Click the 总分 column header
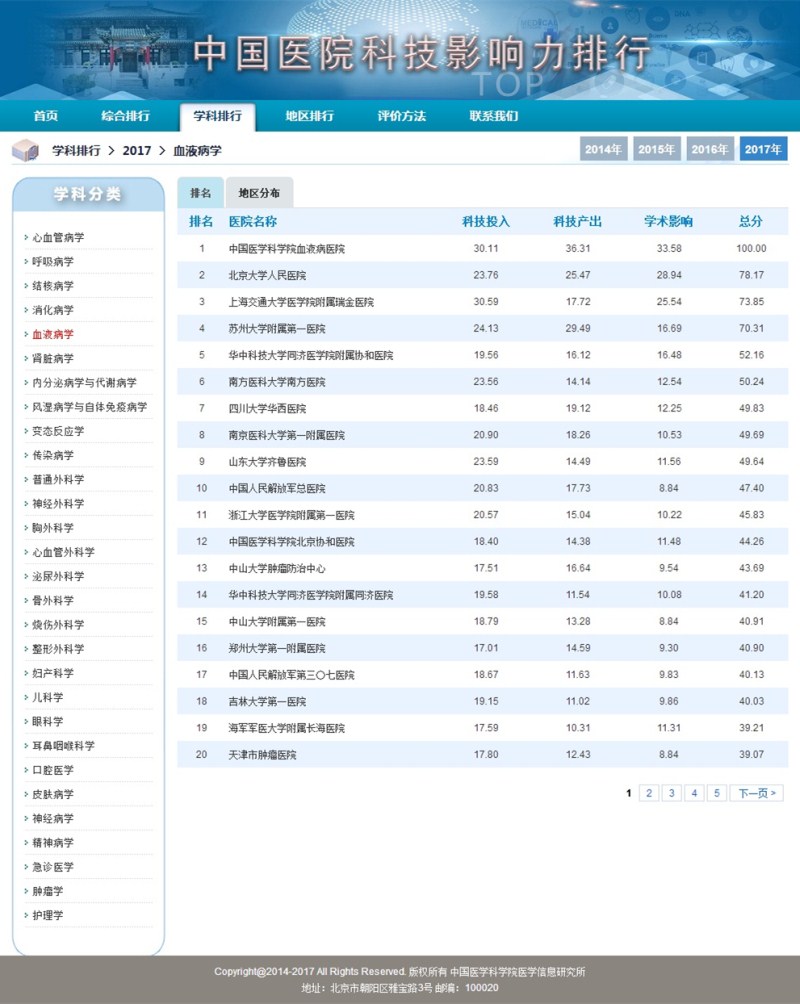This screenshot has width=800, height=1004. coord(750,221)
